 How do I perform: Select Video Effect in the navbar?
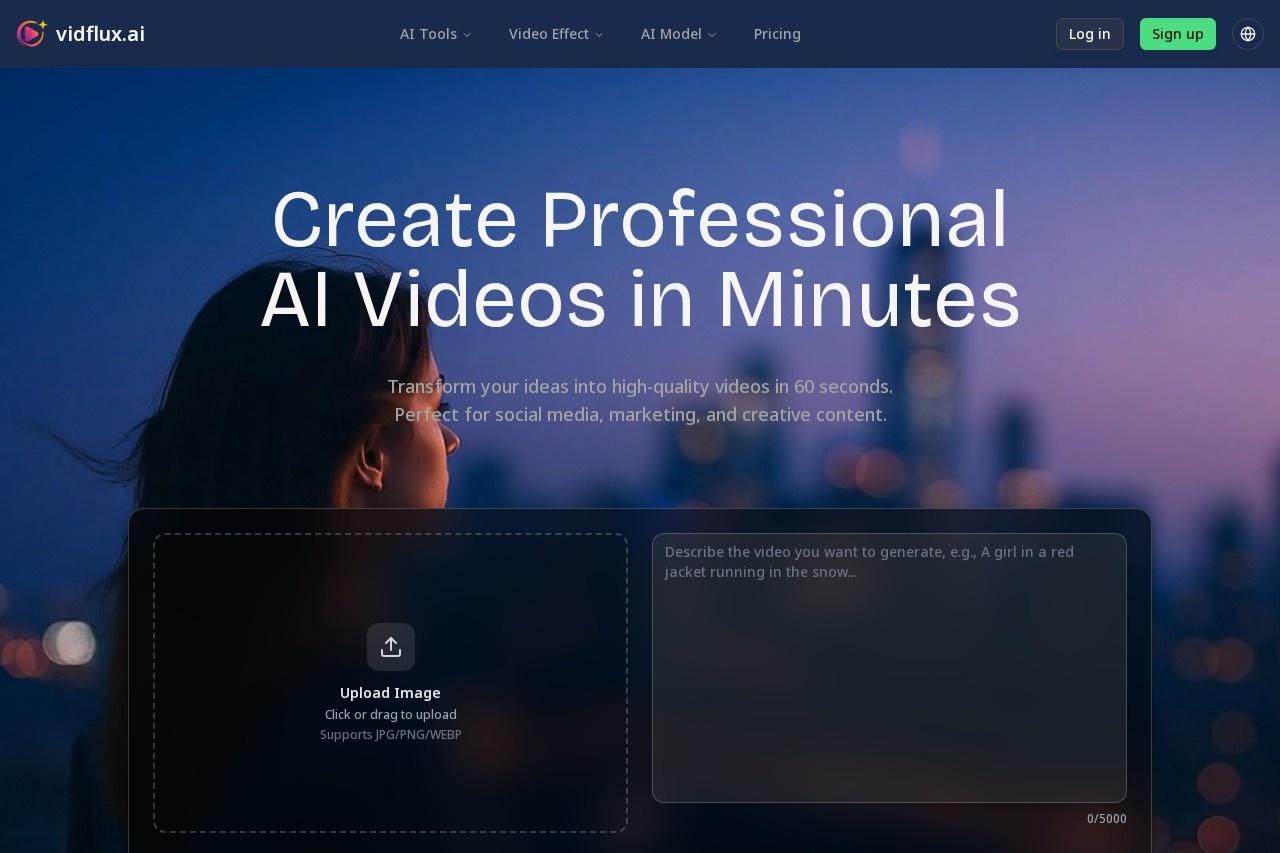click(x=548, y=34)
